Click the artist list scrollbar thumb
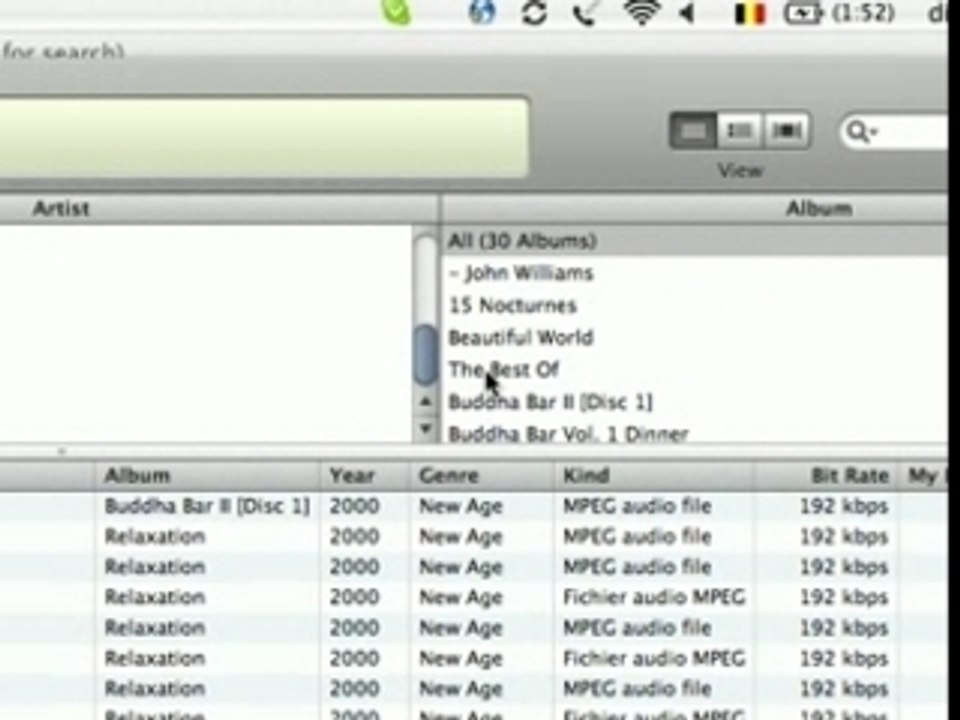 click(426, 354)
